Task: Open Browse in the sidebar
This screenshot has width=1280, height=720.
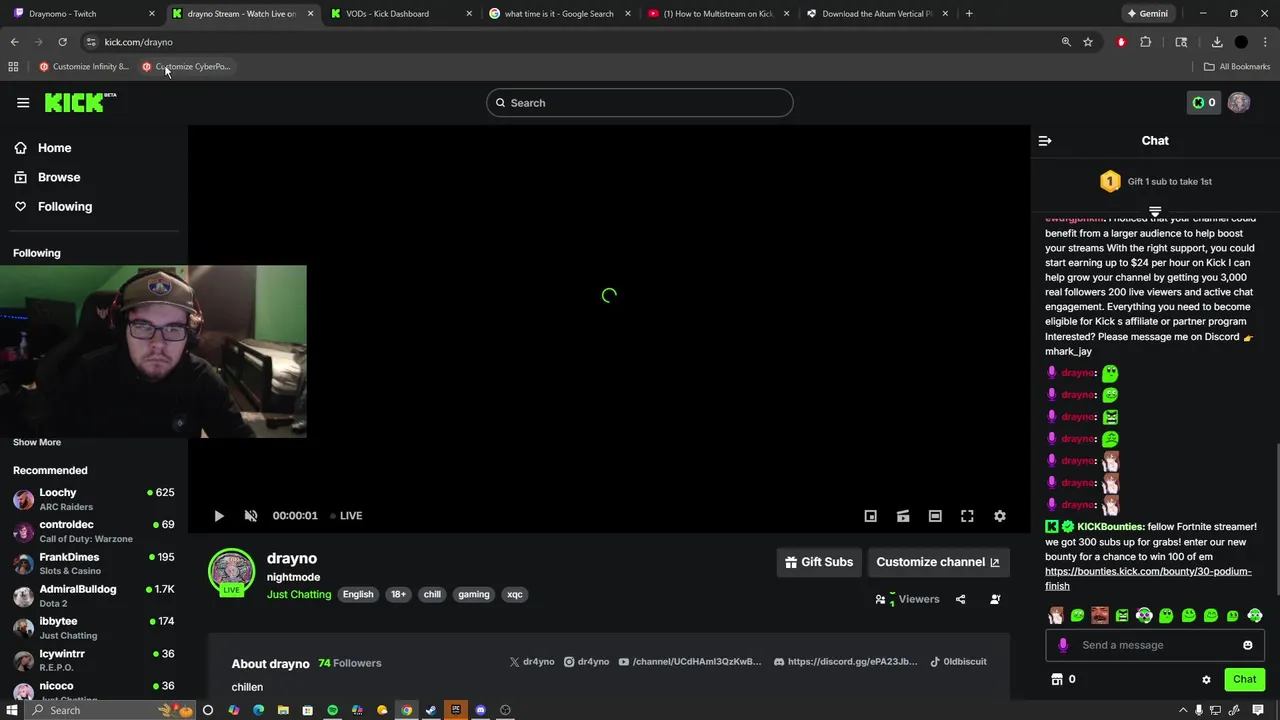Action: pos(59,177)
